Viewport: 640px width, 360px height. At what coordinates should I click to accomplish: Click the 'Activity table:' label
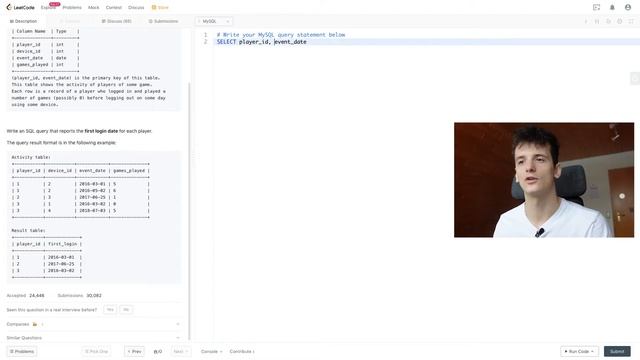click(x=31, y=157)
